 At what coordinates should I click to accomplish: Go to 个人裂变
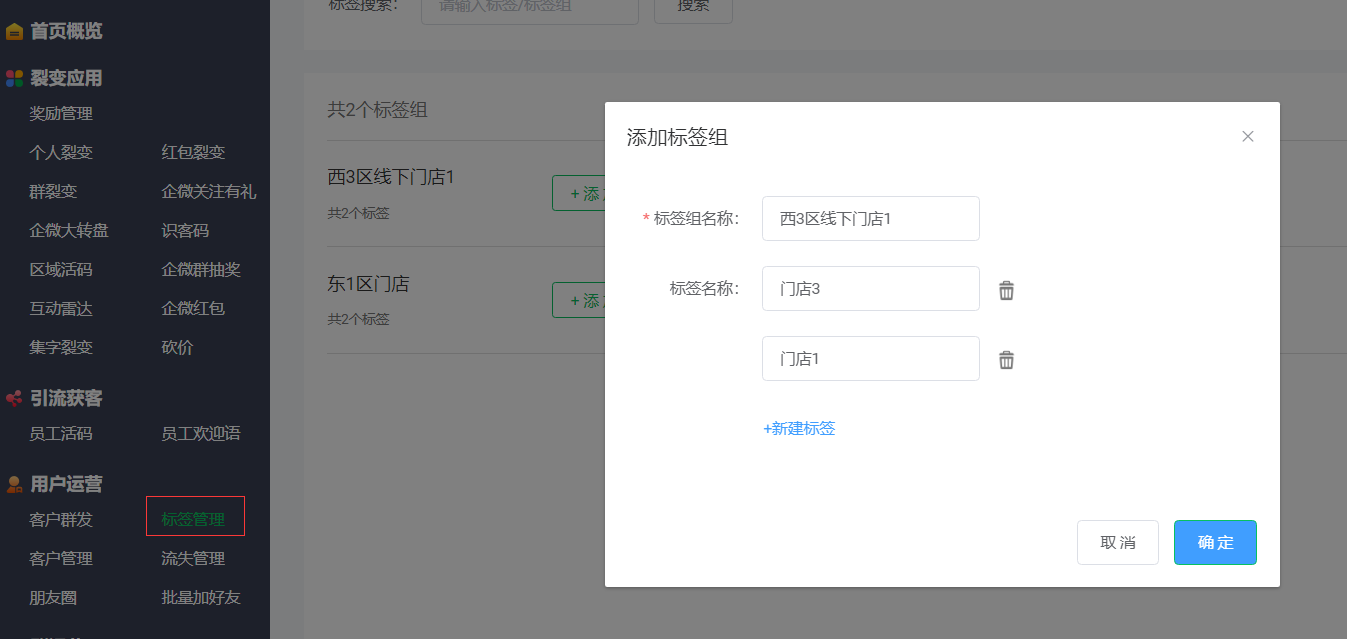point(61,152)
